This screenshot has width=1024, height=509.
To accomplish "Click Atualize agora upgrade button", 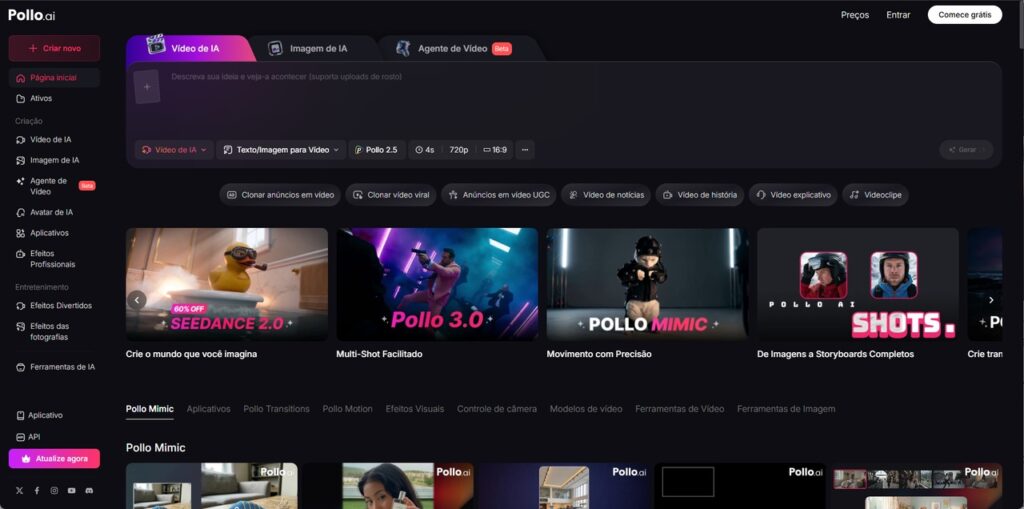I will point(54,459).
